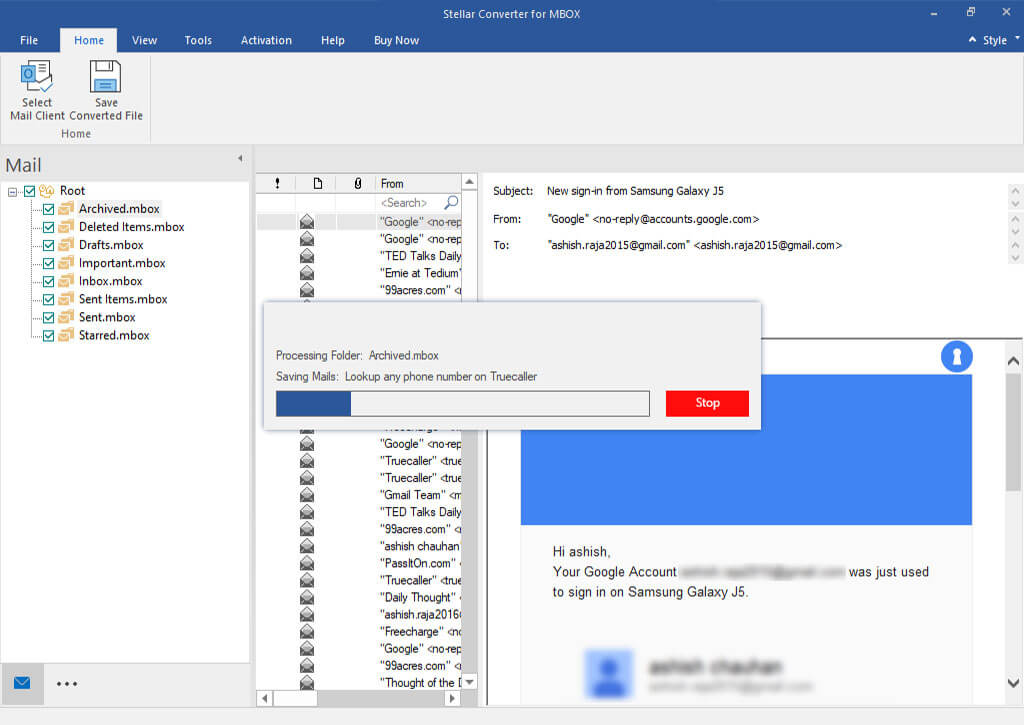
Task: Uncheck the Archived.mbox checkbox
Action: pyautogui.click(x=48, y=210)
